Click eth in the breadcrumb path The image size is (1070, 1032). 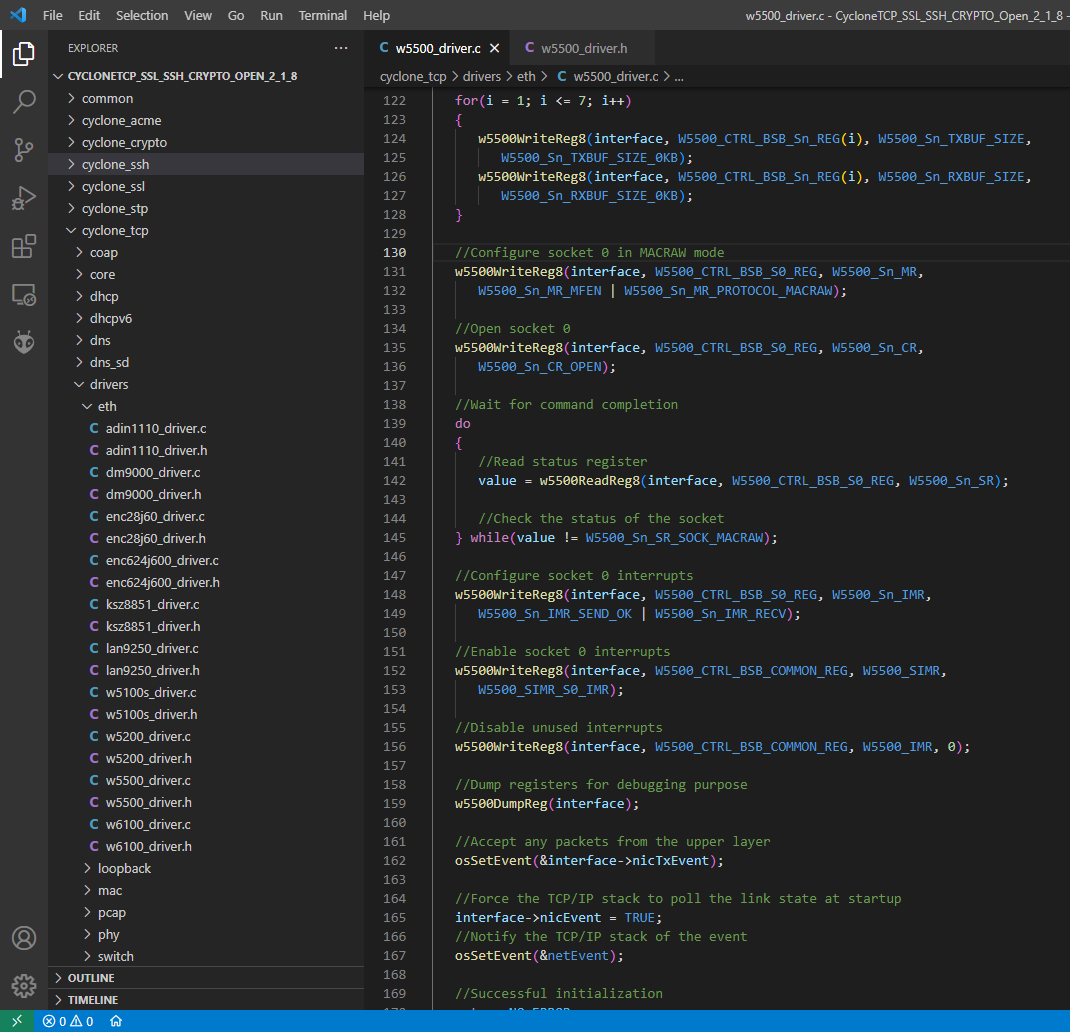coord(526,76)
